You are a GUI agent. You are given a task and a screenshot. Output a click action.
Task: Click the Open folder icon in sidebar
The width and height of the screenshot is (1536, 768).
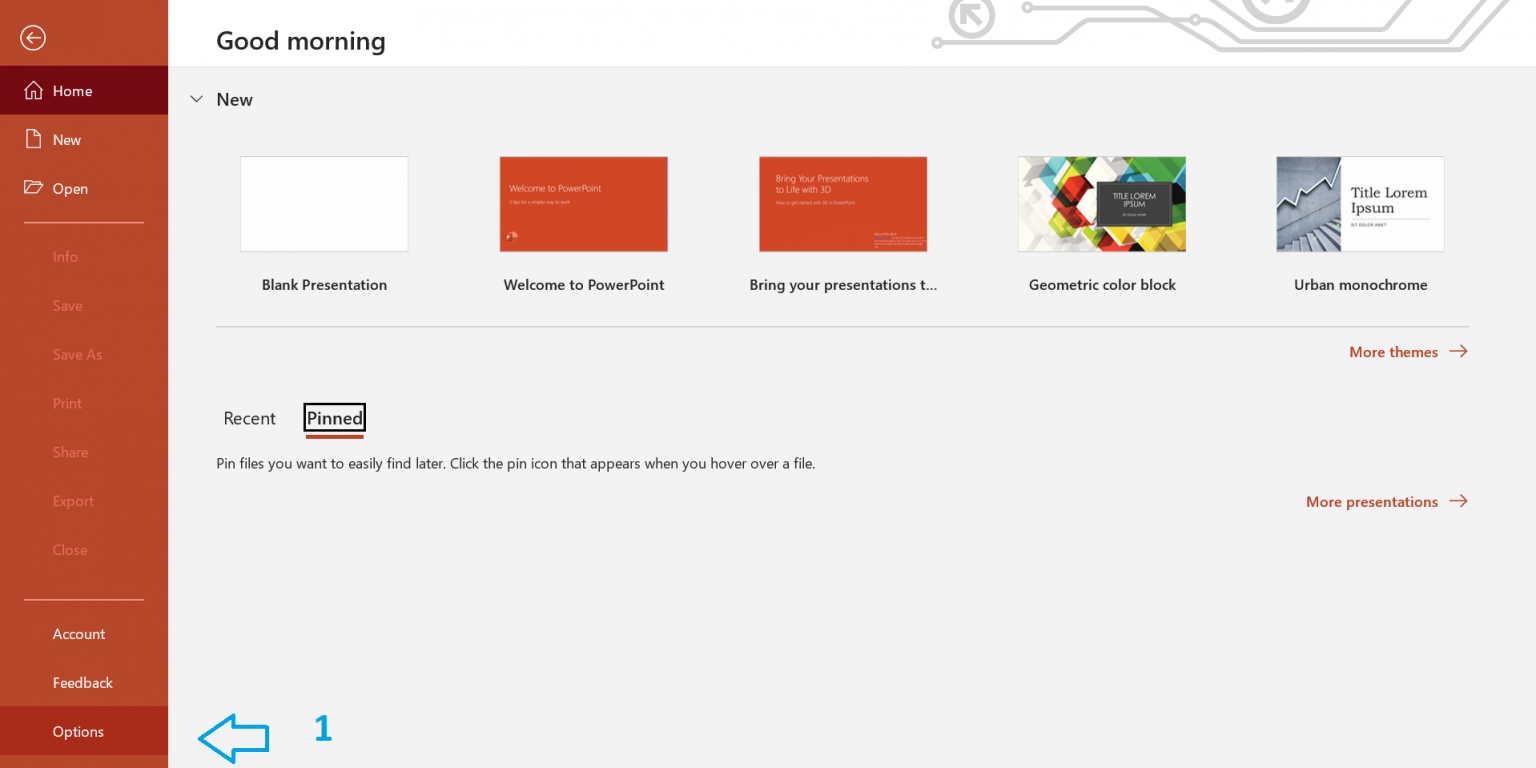[33, 188]
